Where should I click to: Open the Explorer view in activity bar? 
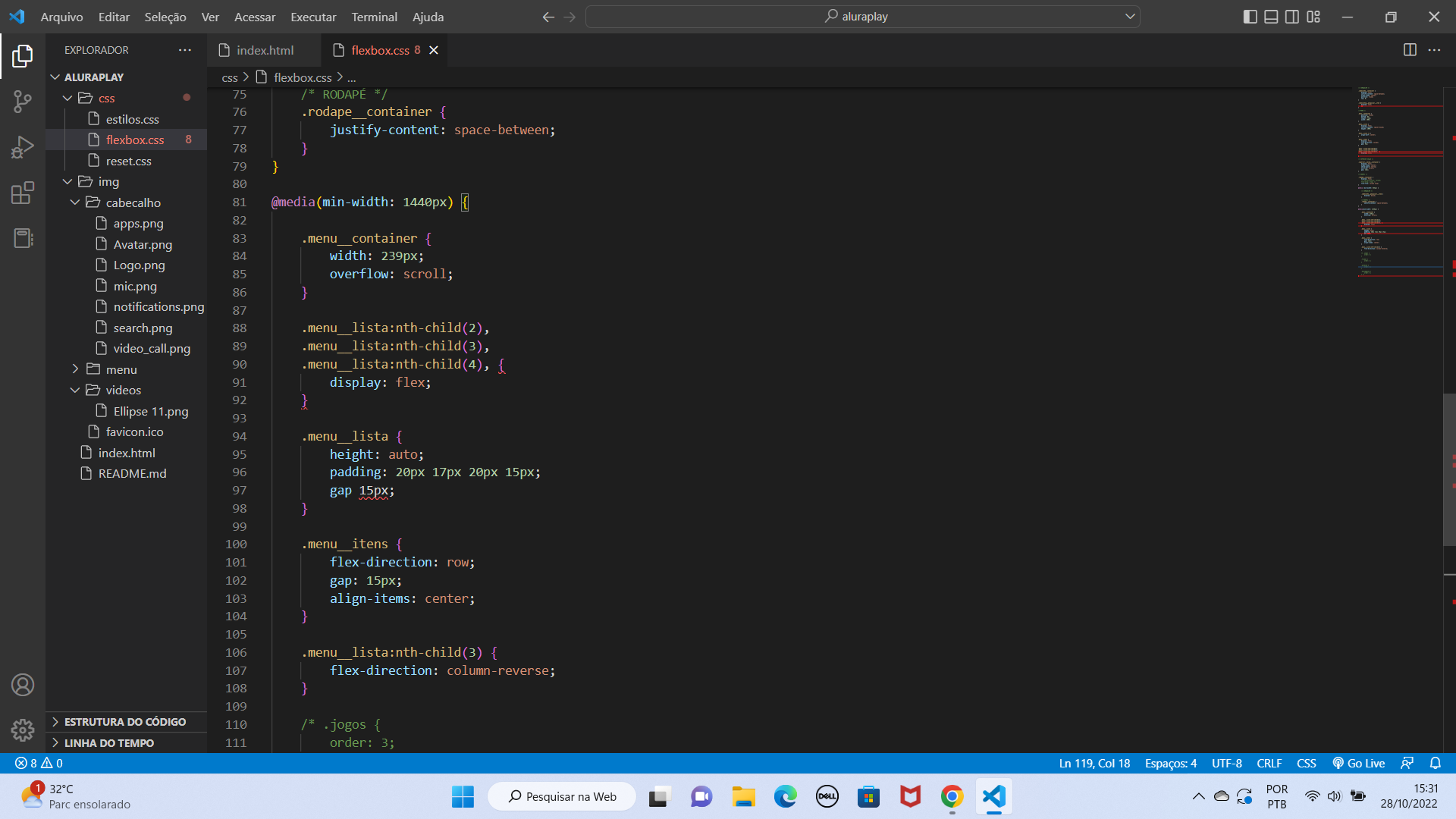click(23, 55)
